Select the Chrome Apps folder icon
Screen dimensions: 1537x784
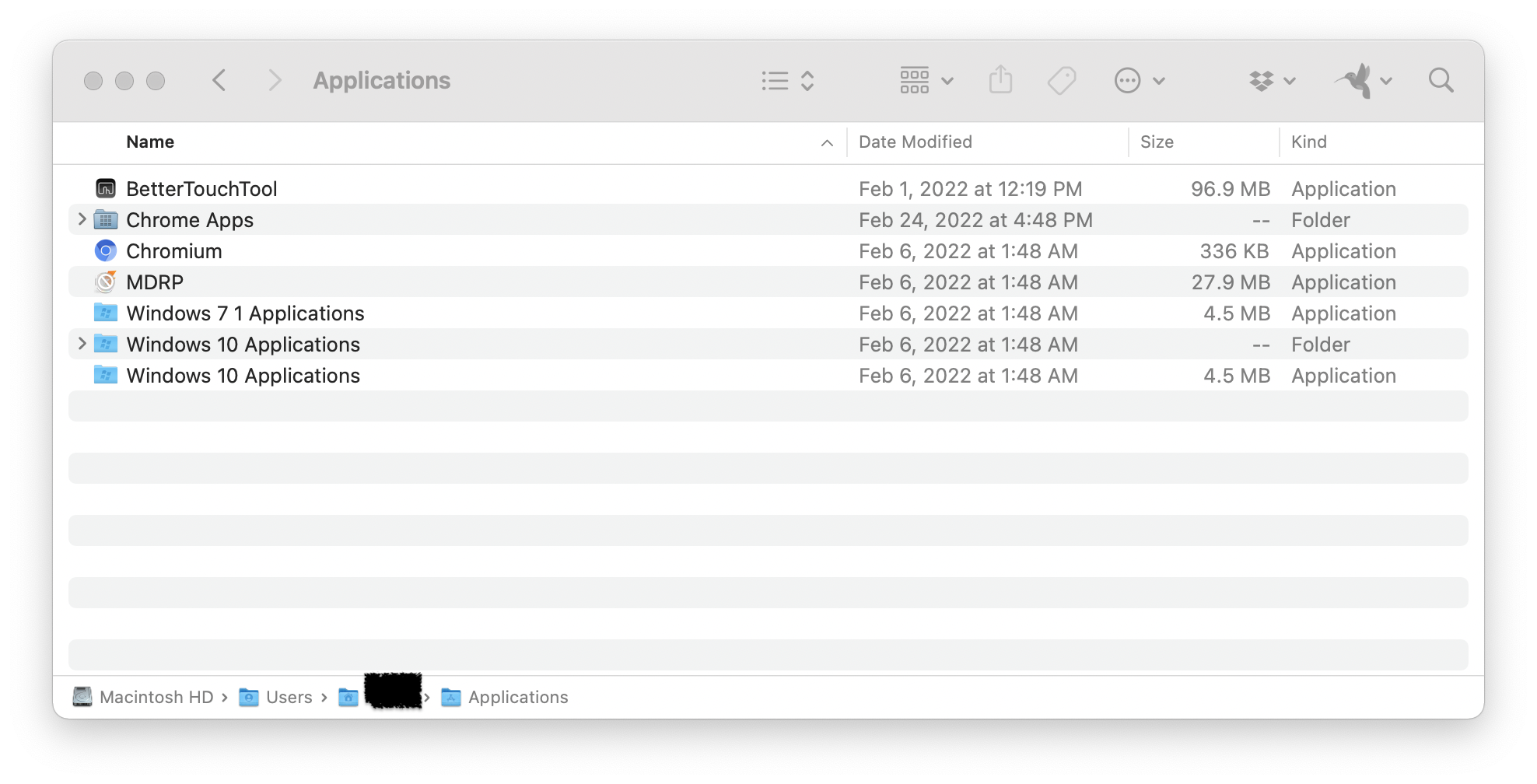pyautogui.click(x=106, y=219)
